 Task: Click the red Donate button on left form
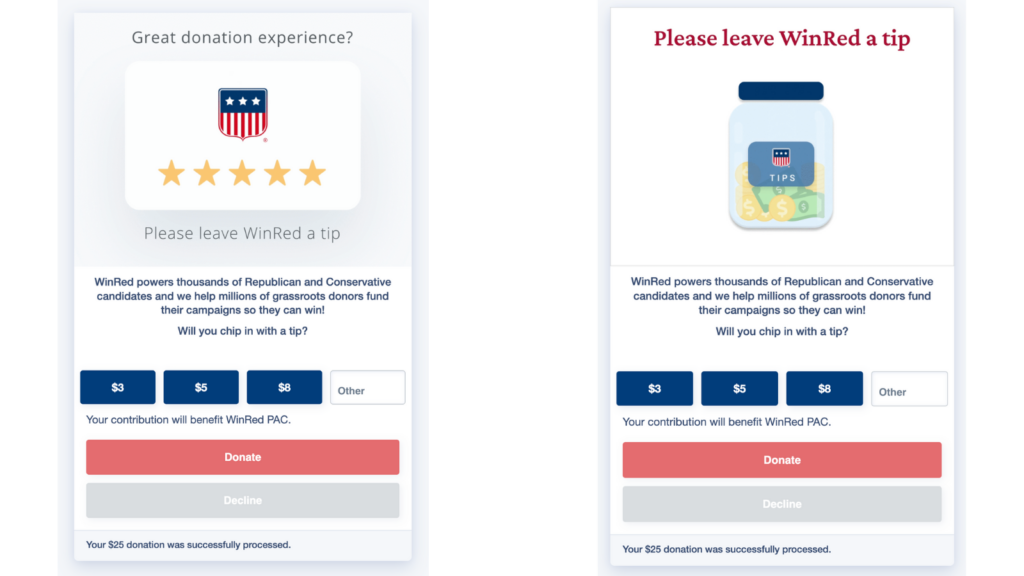(242, 457)
